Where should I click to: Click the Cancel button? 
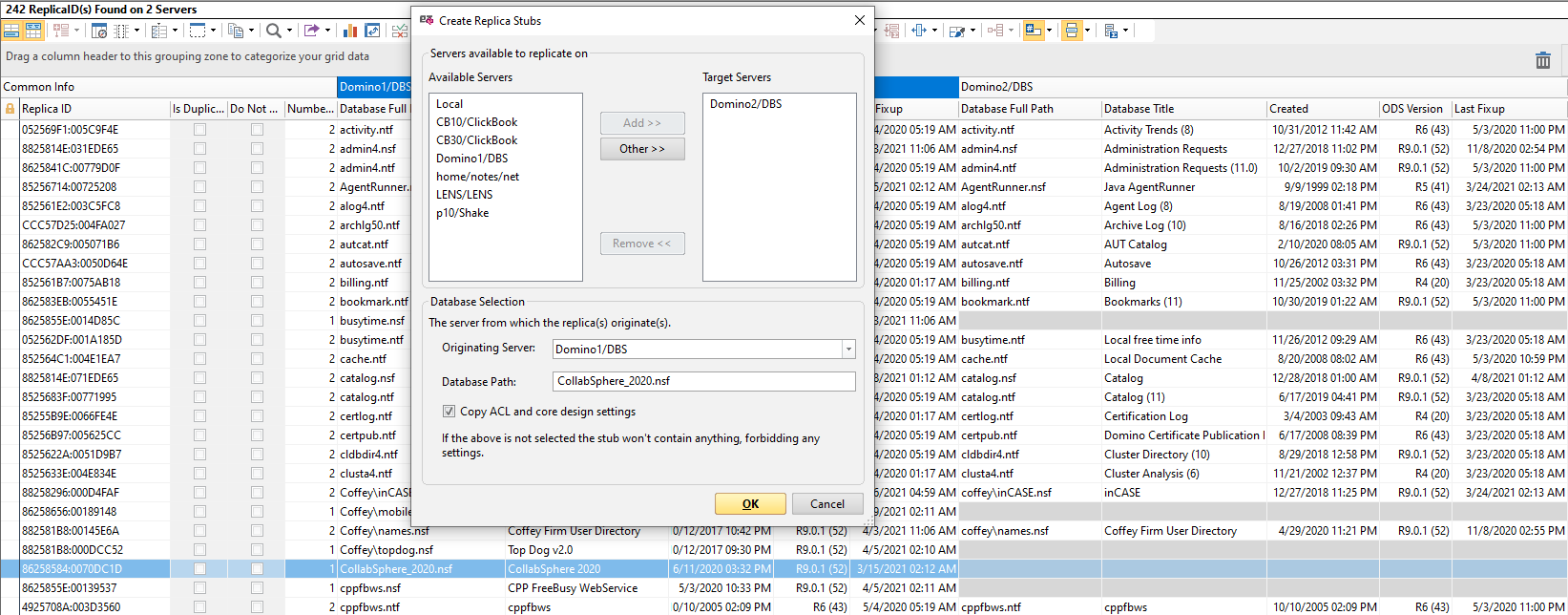826,504
